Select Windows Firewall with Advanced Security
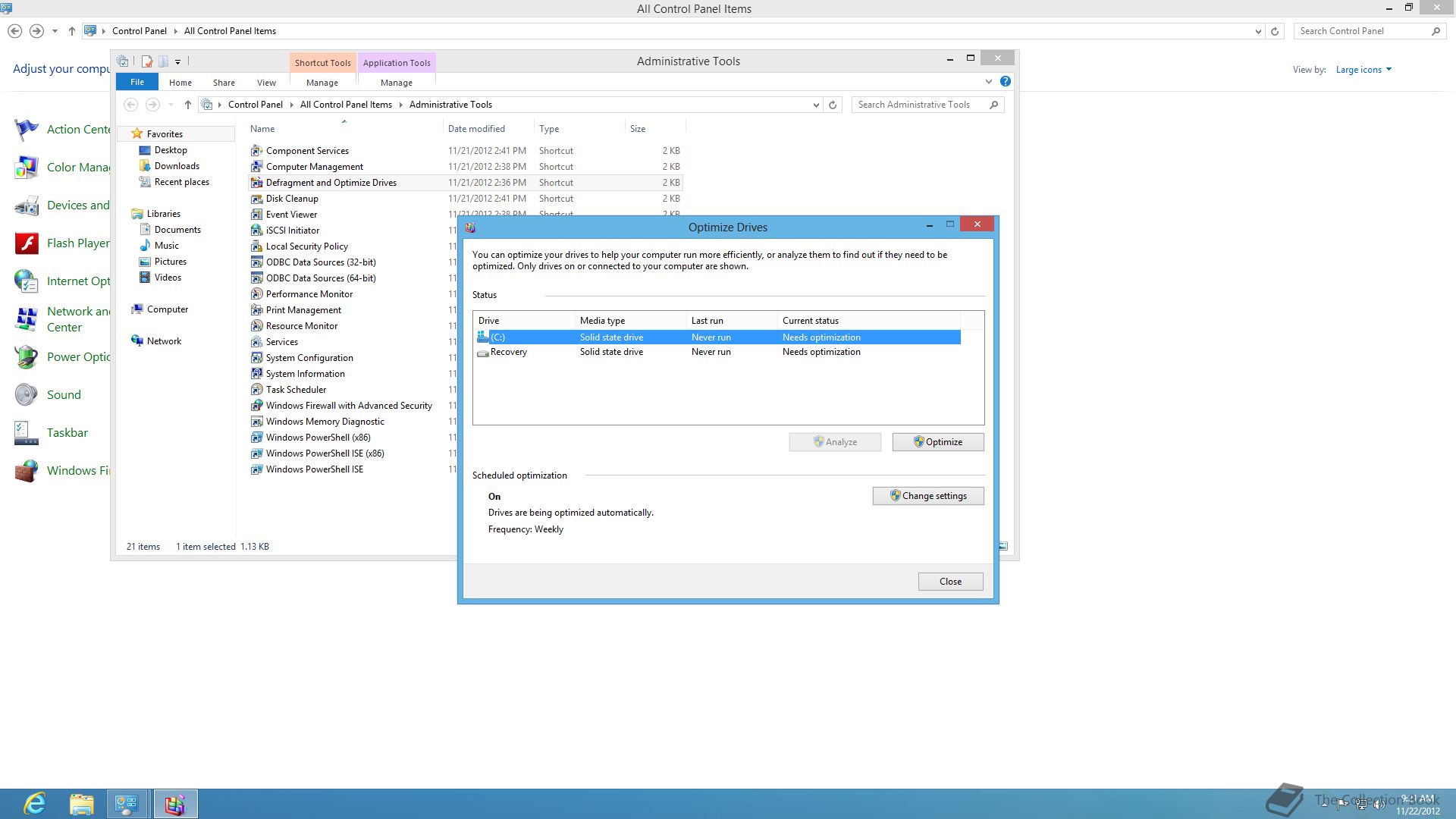 pos(349,406)
